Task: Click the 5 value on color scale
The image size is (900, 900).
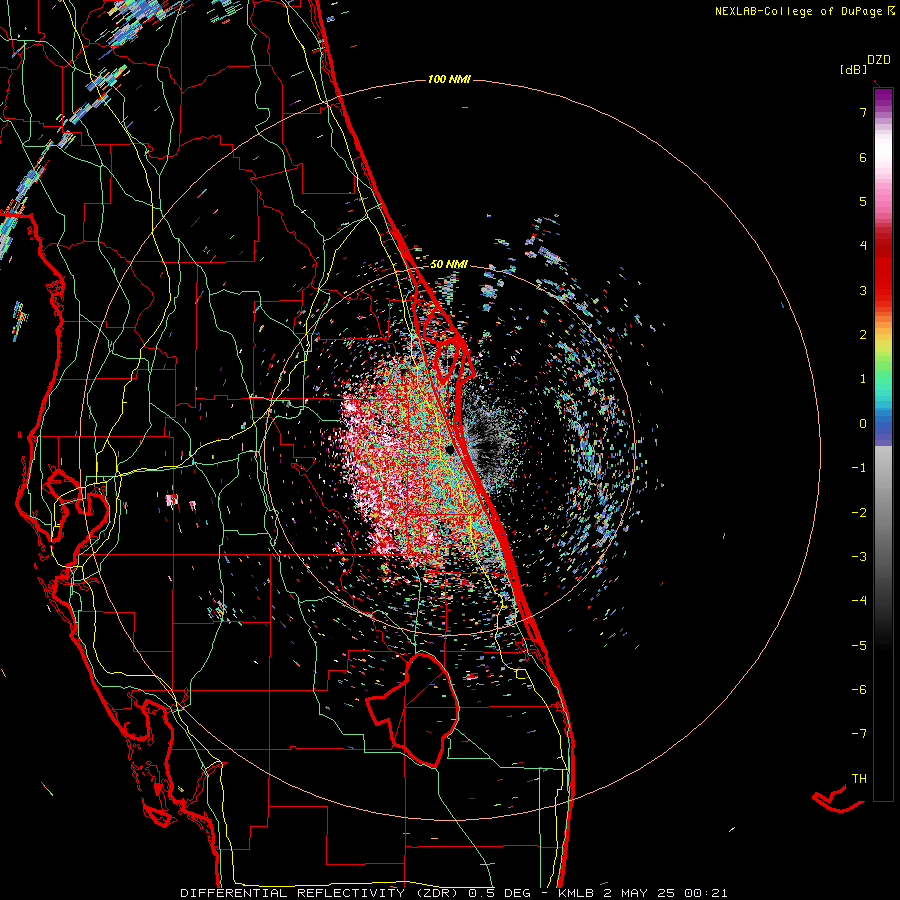Action: (863, 201)
